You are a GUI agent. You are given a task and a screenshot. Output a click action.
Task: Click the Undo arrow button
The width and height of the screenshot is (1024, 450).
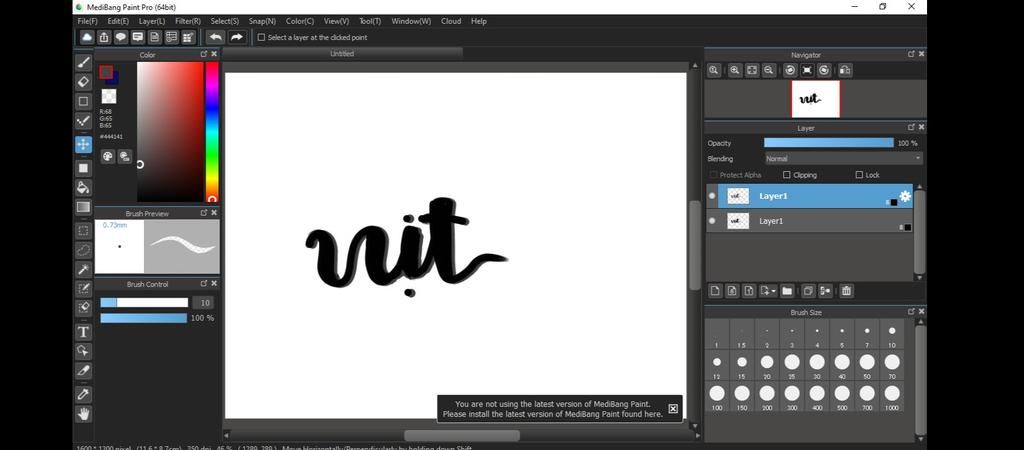tap(215, 37)
